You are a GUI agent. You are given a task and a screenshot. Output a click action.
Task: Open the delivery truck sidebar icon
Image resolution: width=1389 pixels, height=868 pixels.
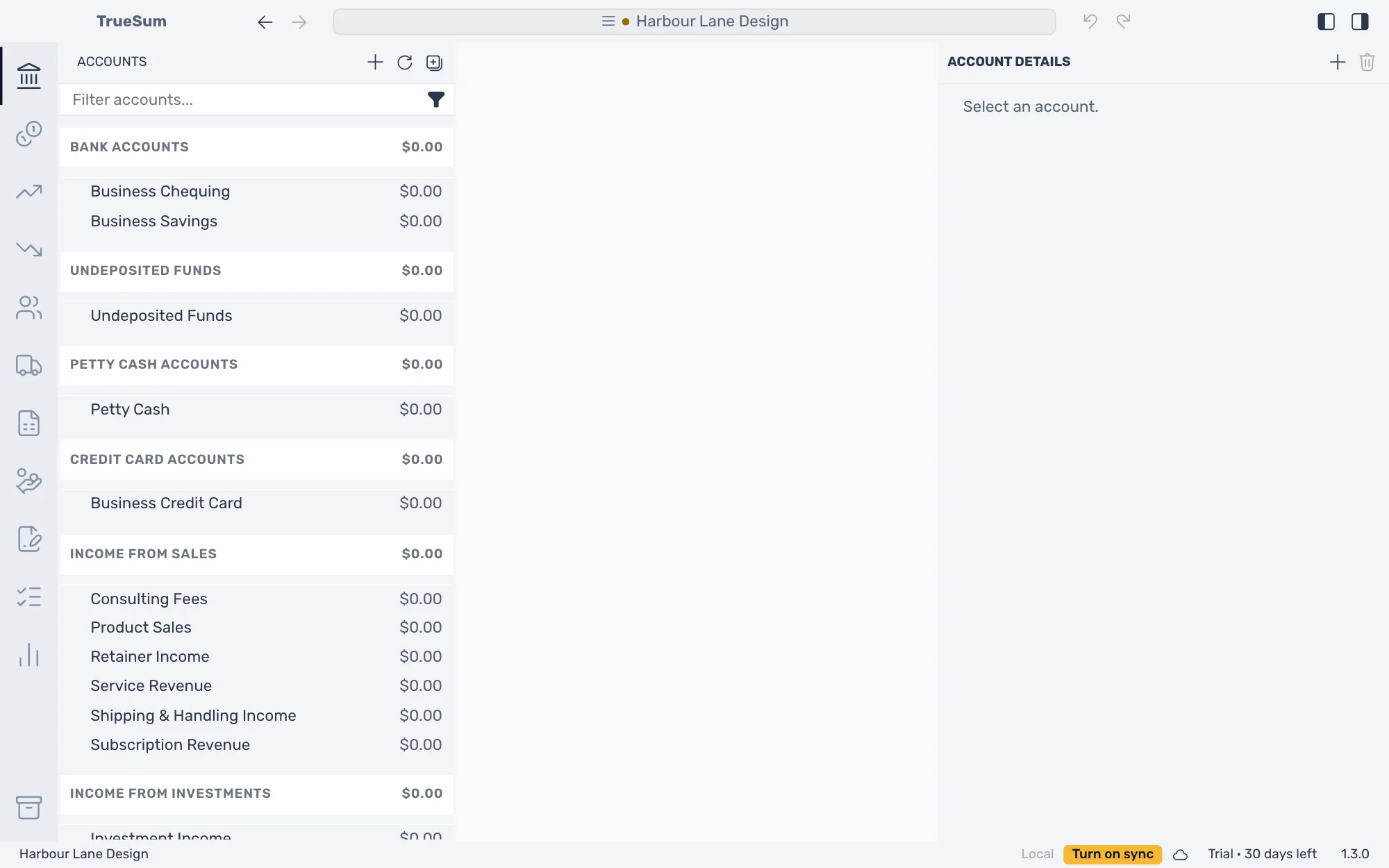pyautogui.click(x=28, y=365)
